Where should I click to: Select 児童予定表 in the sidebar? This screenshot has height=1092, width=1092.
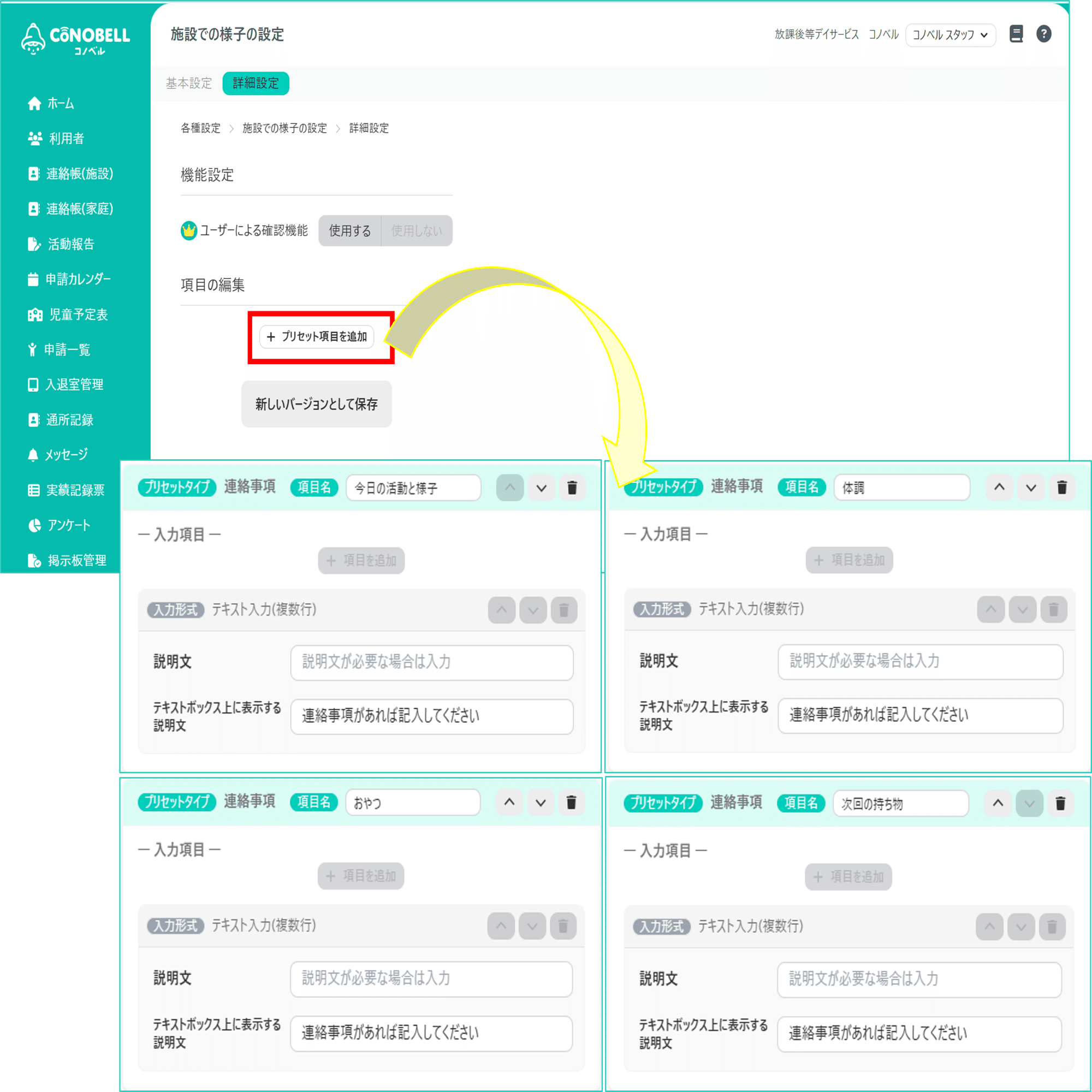(x=35, y=315)
